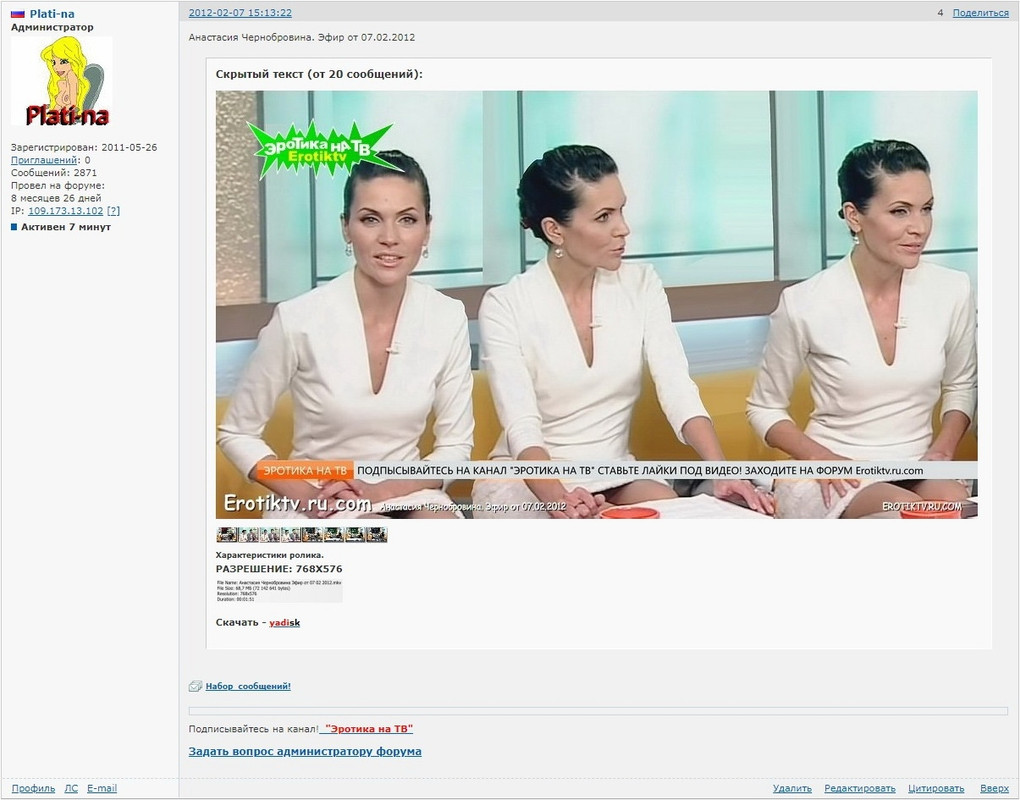Click the yadisk download link
This screenshot has height=800, width=1020.
point(284,622)
